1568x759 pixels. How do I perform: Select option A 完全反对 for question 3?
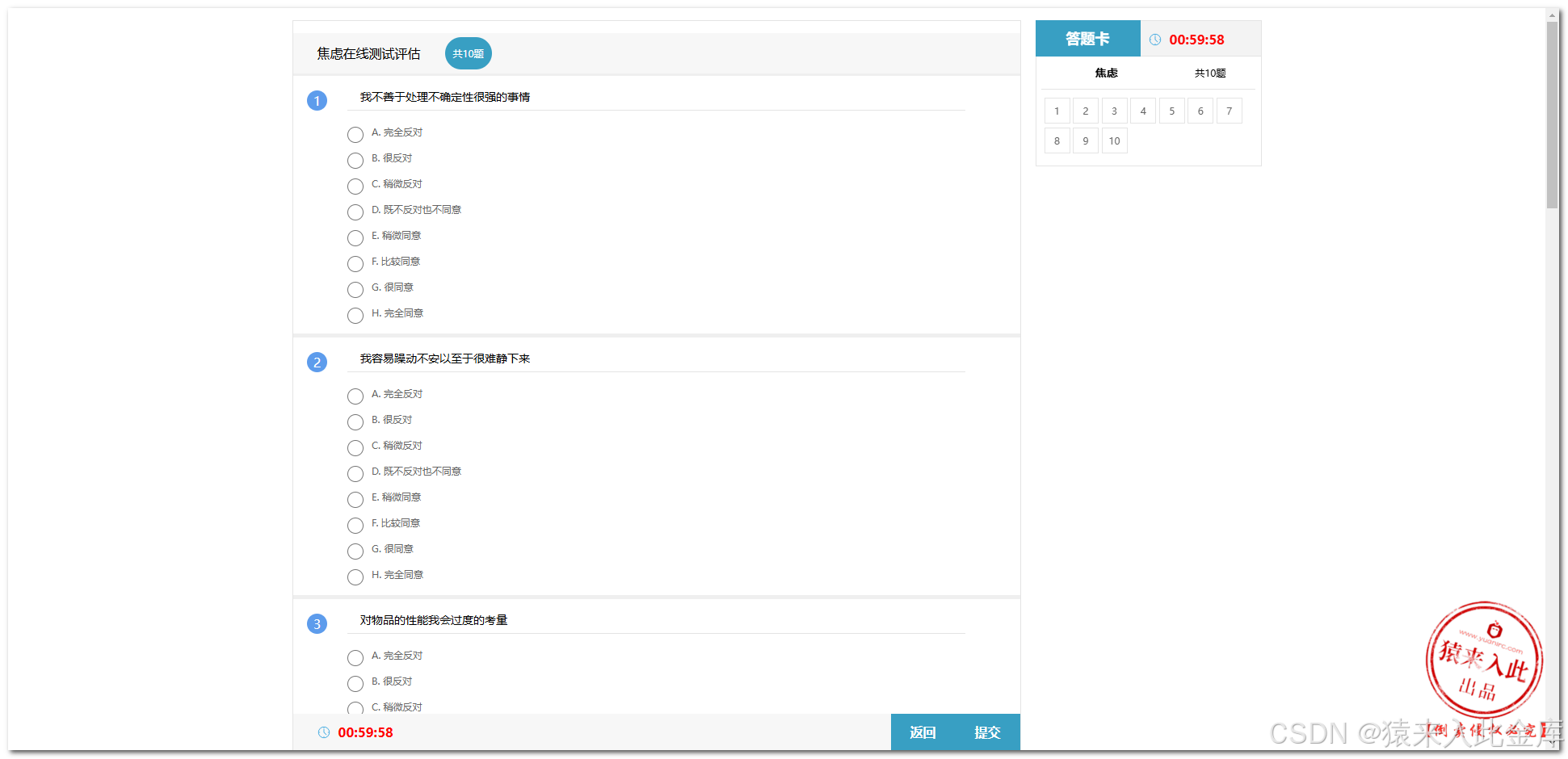[x=355, y=658]
